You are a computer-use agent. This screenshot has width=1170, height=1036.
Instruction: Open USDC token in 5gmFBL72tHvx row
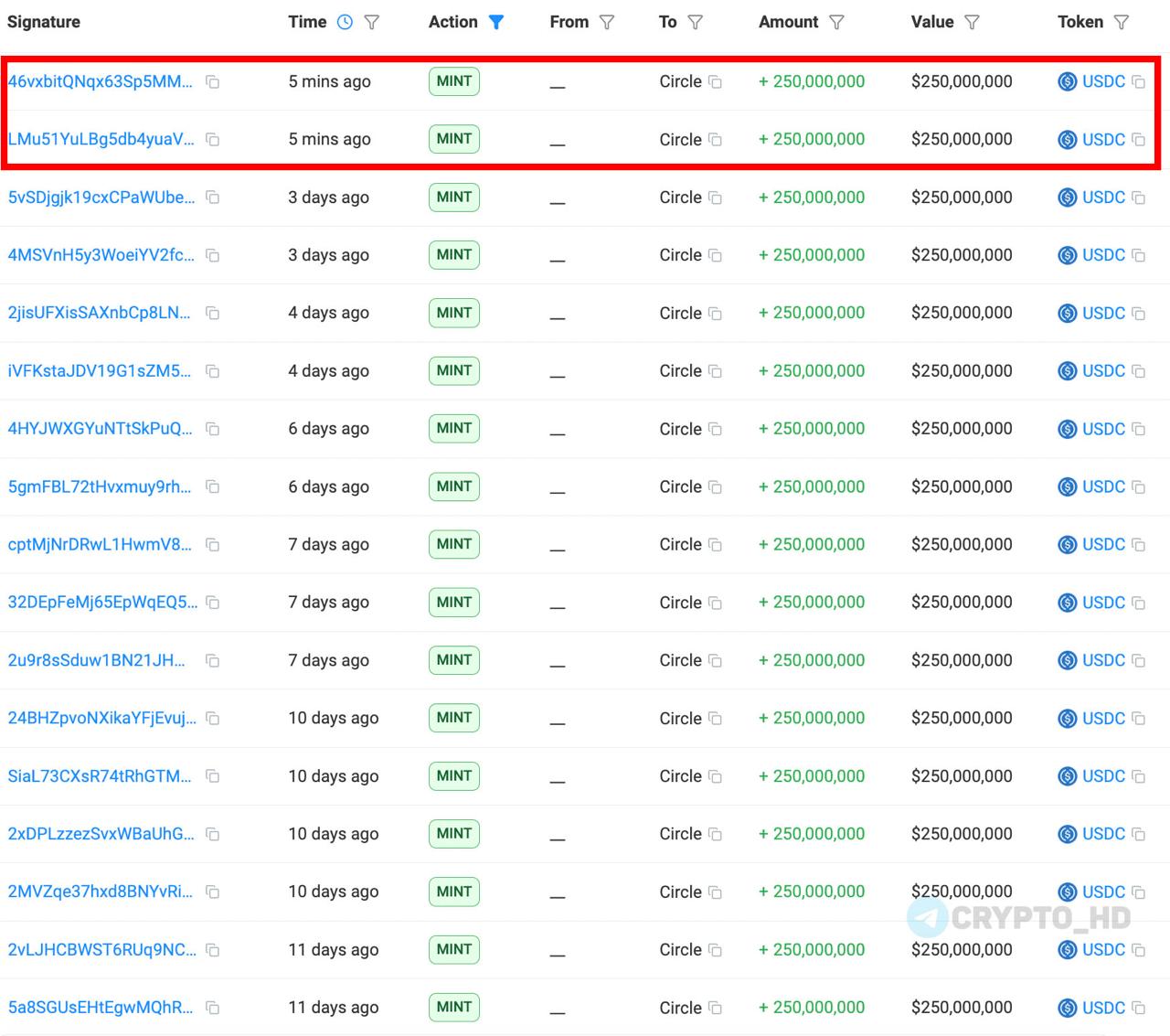click(1103, 486)
